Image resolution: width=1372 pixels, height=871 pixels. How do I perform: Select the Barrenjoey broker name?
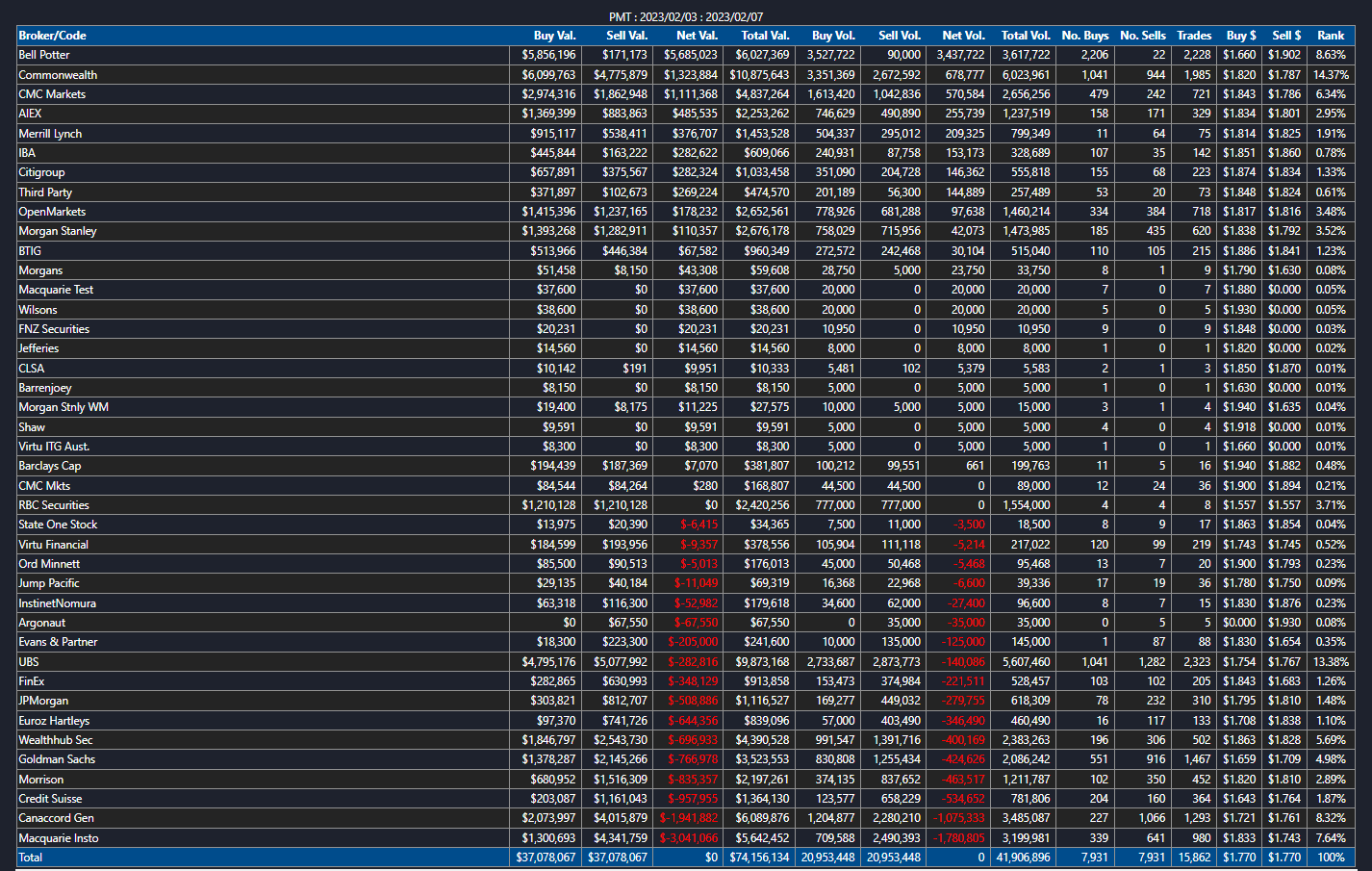(45, 388)
